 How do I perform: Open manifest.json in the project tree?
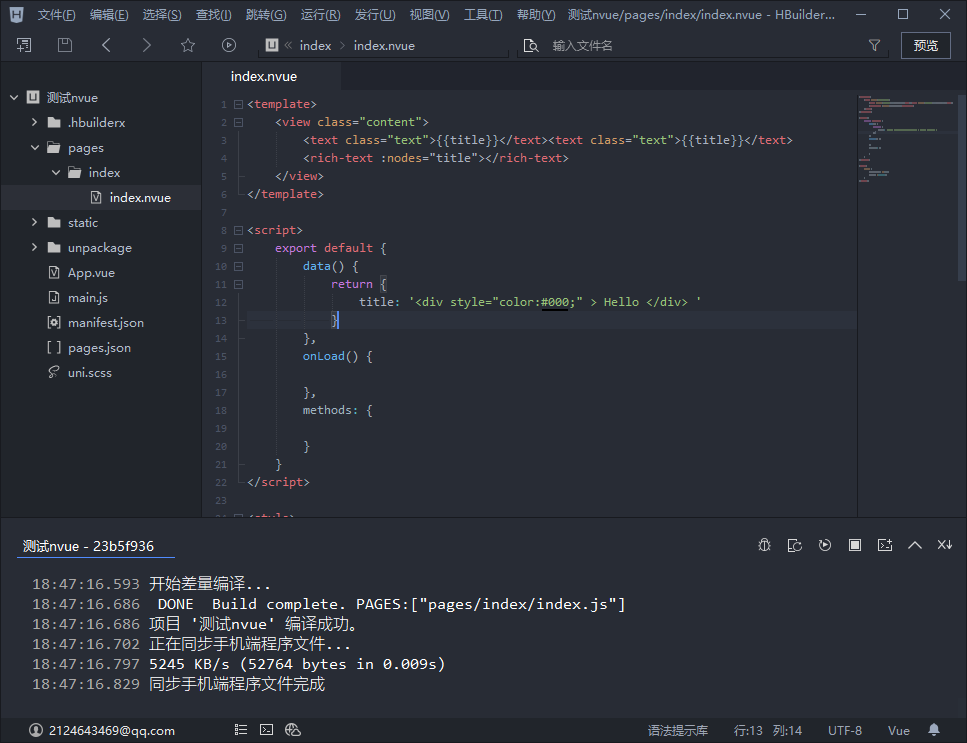(x=105, y=322)
